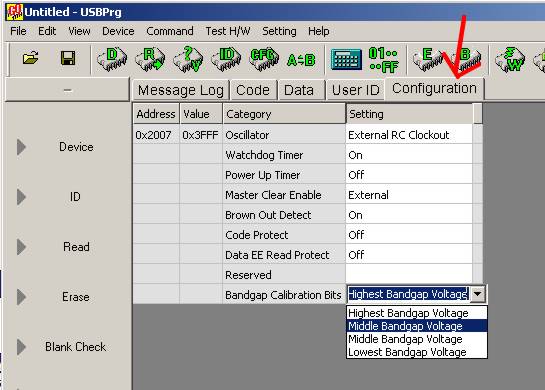This screenshot has height=390, width=545.
Task: Click the Category column header
Action: (x=284, y=114)
